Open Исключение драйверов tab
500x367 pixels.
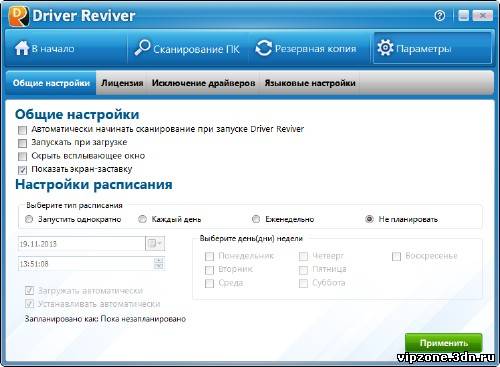point(203,83)
